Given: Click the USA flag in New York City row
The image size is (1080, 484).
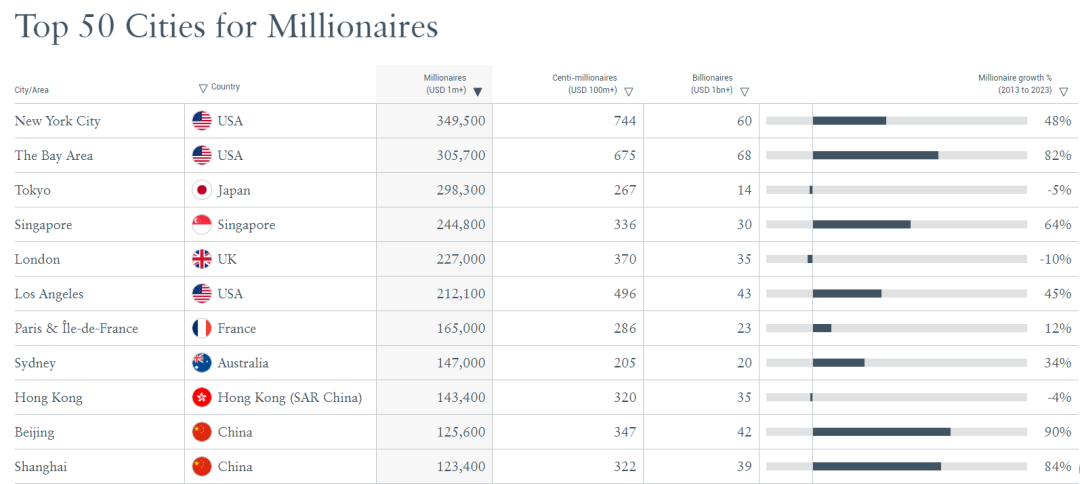Looking at the screenshot, I should click(x=202, y=121).
